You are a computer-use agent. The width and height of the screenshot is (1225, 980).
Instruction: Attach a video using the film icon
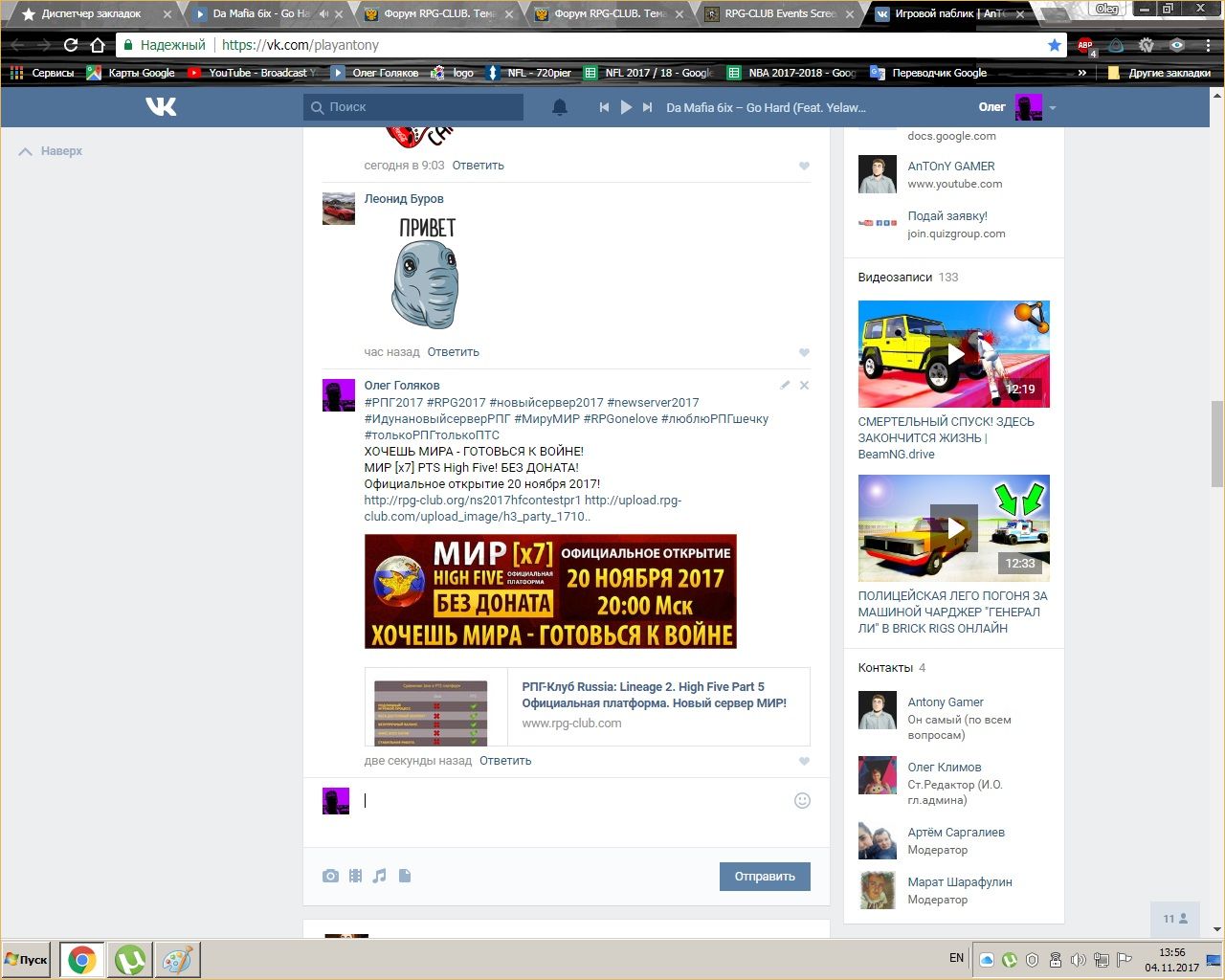click(x=355, y=876)
